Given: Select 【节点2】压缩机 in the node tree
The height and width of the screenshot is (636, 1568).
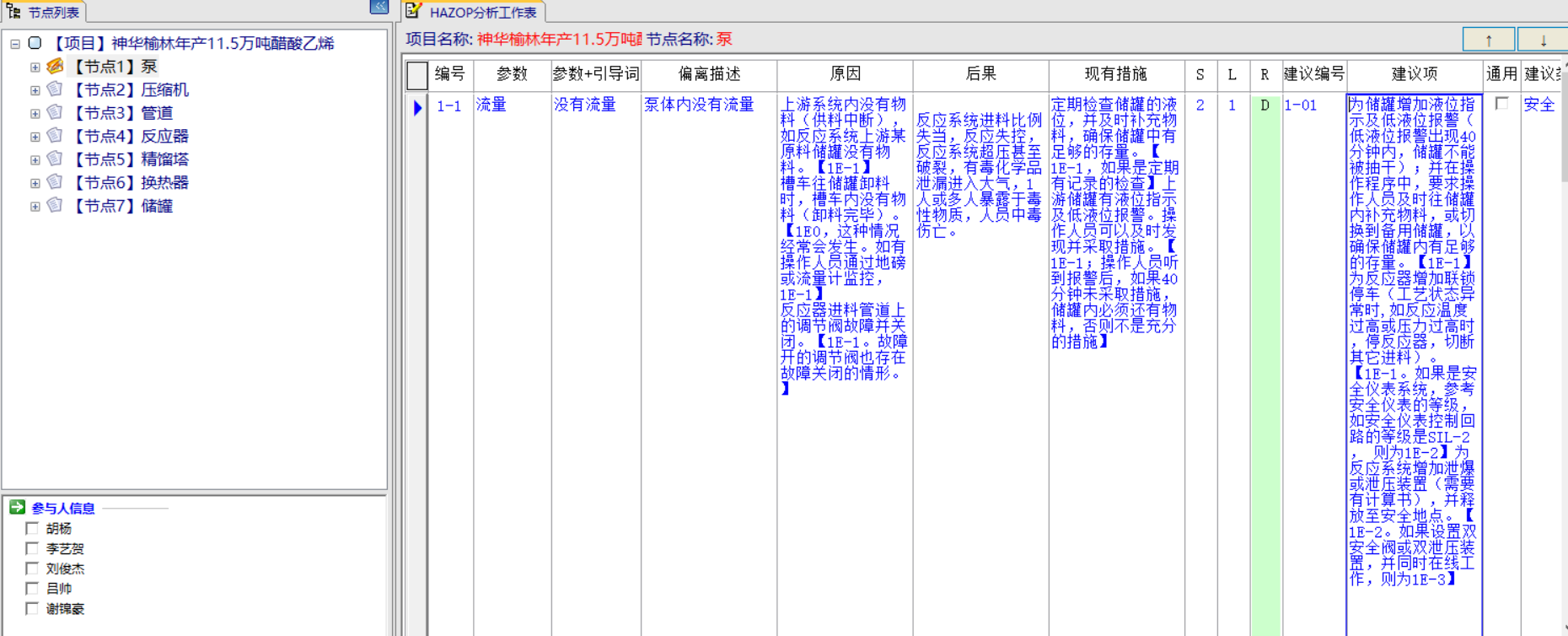Looking at the screenshot, I should 130,89.
